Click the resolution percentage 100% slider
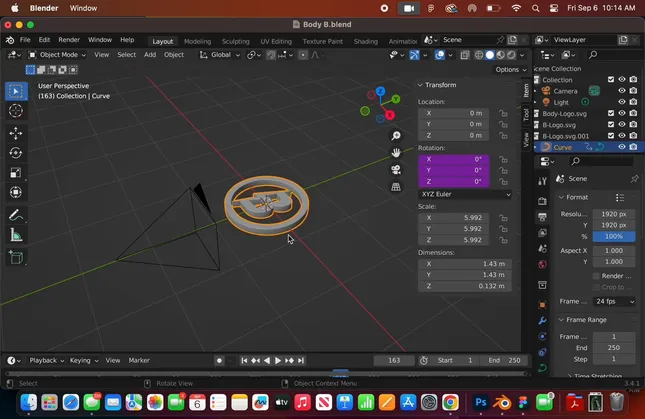645x419 pixels. coord(614,236)
